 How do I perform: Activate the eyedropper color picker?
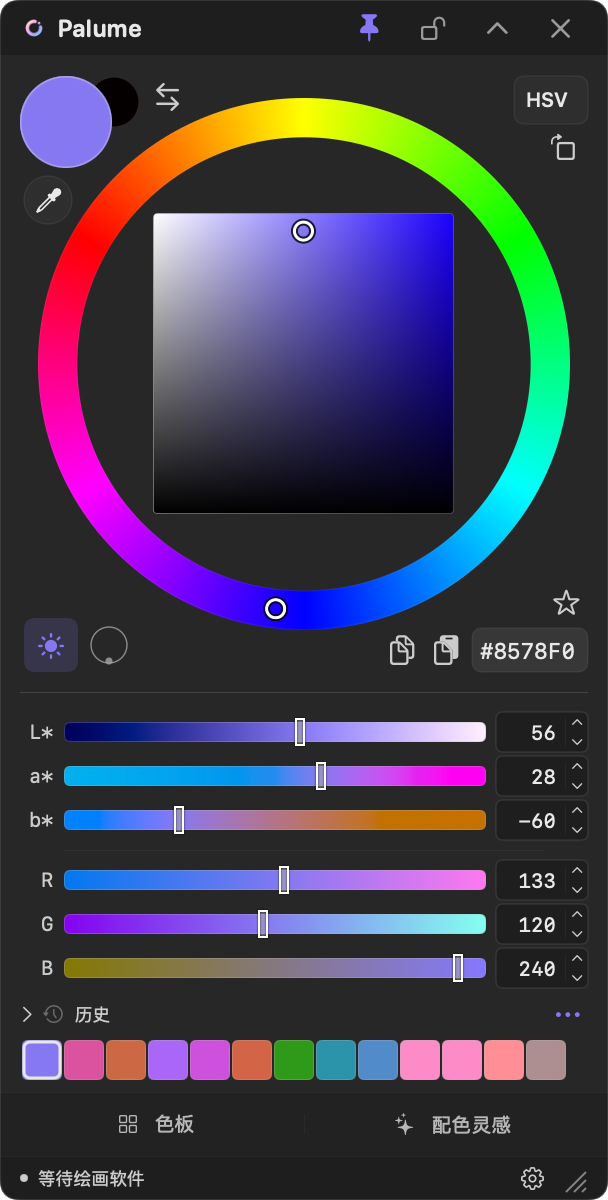point(48,201)
